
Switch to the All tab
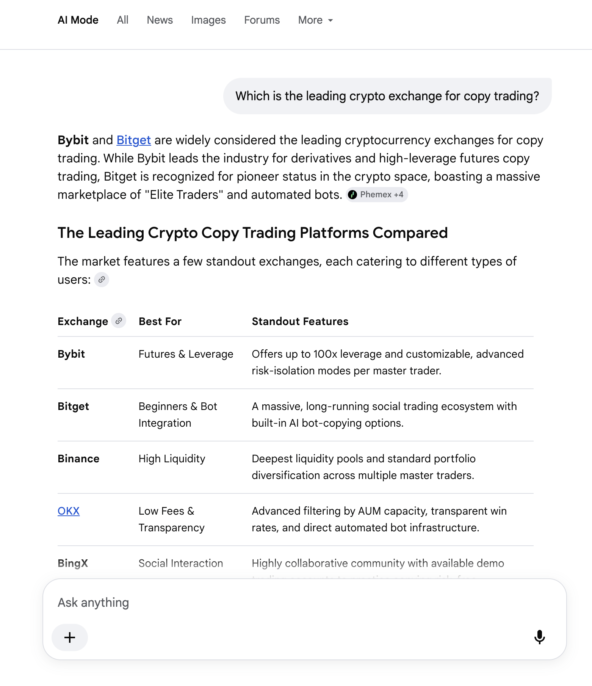coord(123,20)
